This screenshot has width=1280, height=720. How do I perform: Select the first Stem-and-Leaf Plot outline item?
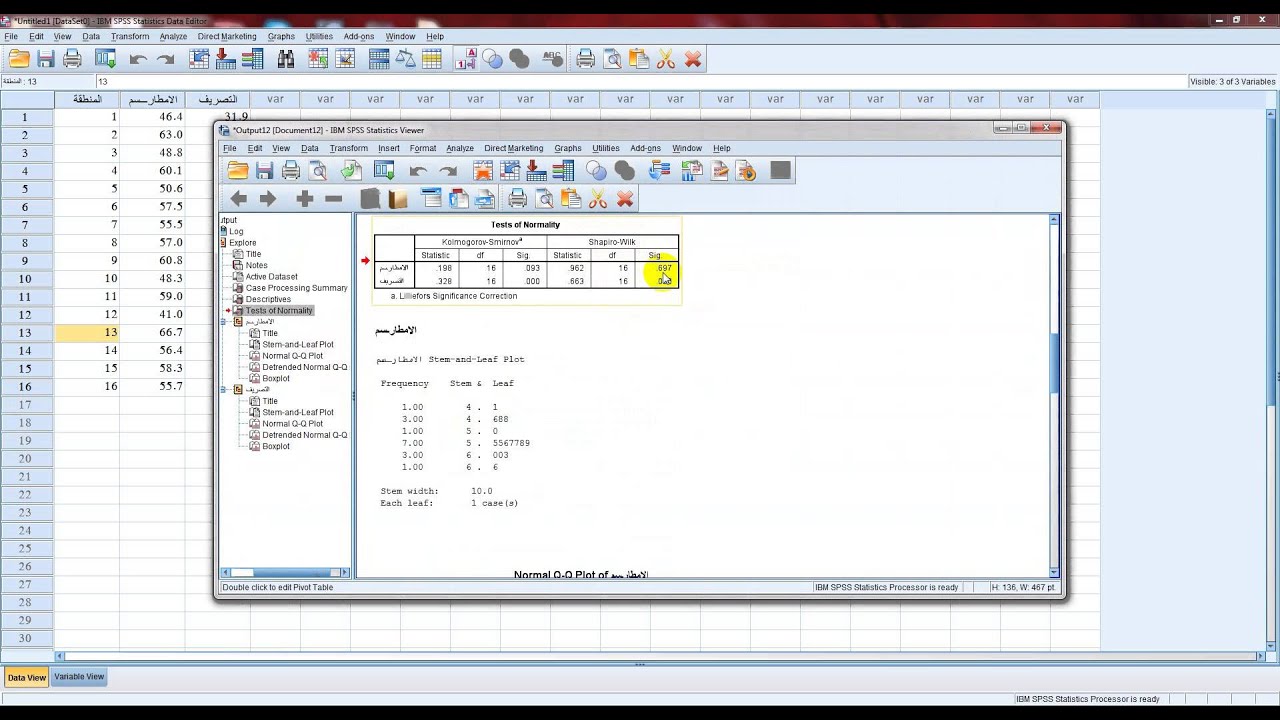pos(297,345)
